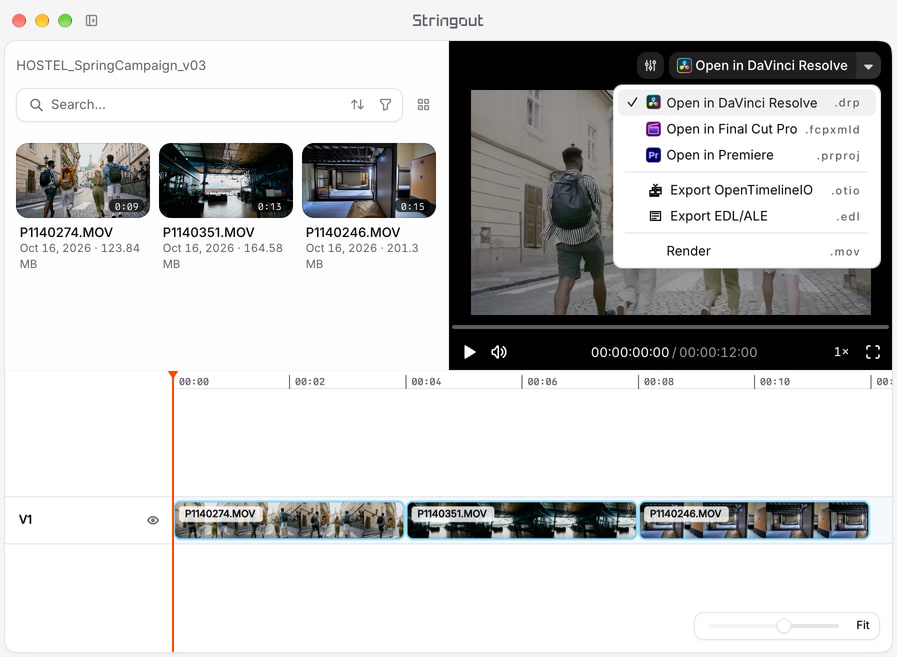Hide the V1 track
This screenshot has height=657, width=897.
click(x=153, y=520)
